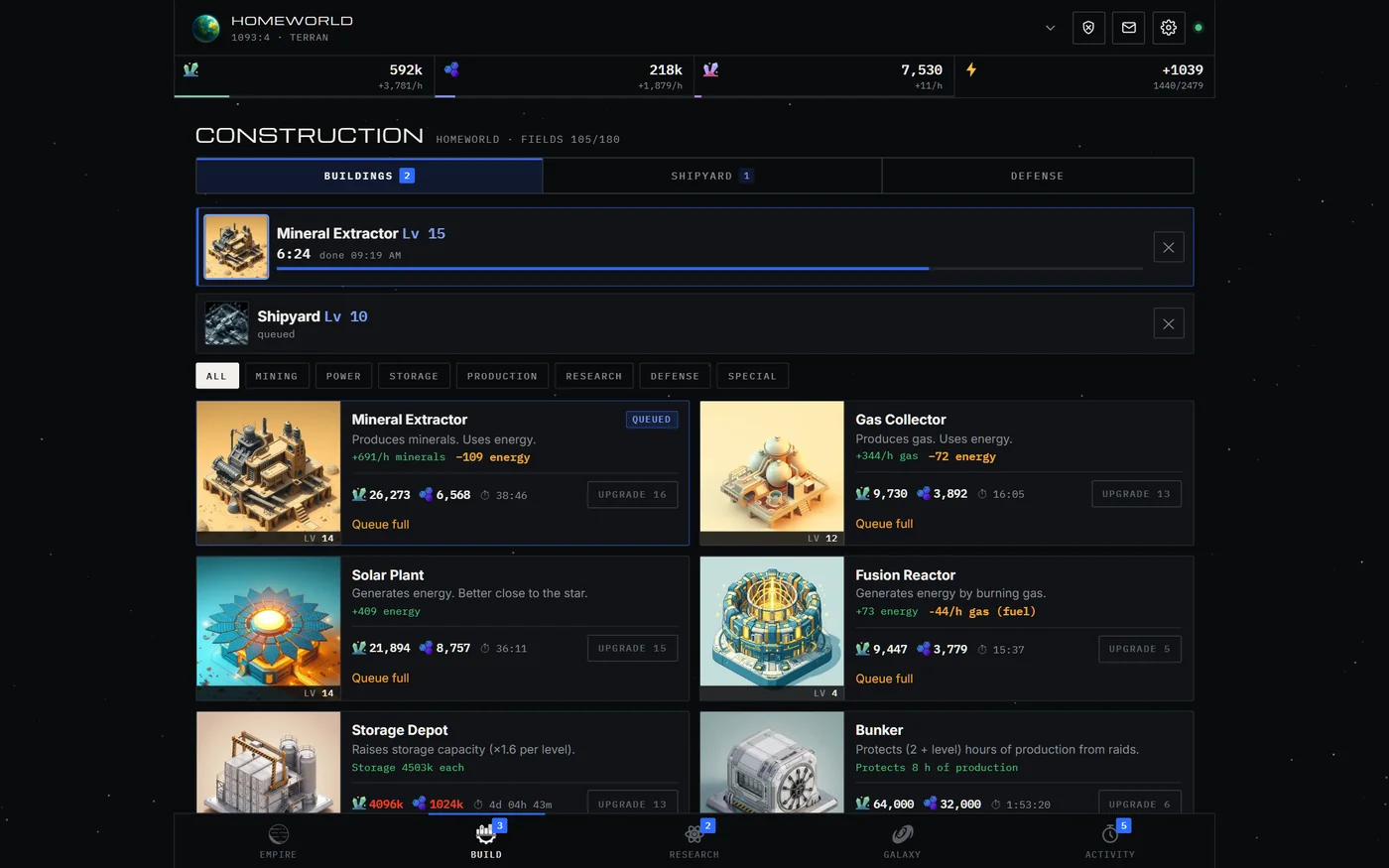The width and height of the screenshot is (1389, 868).
Task: Click the gas resource icon beside 218k
Action: [x=451, y=69]
